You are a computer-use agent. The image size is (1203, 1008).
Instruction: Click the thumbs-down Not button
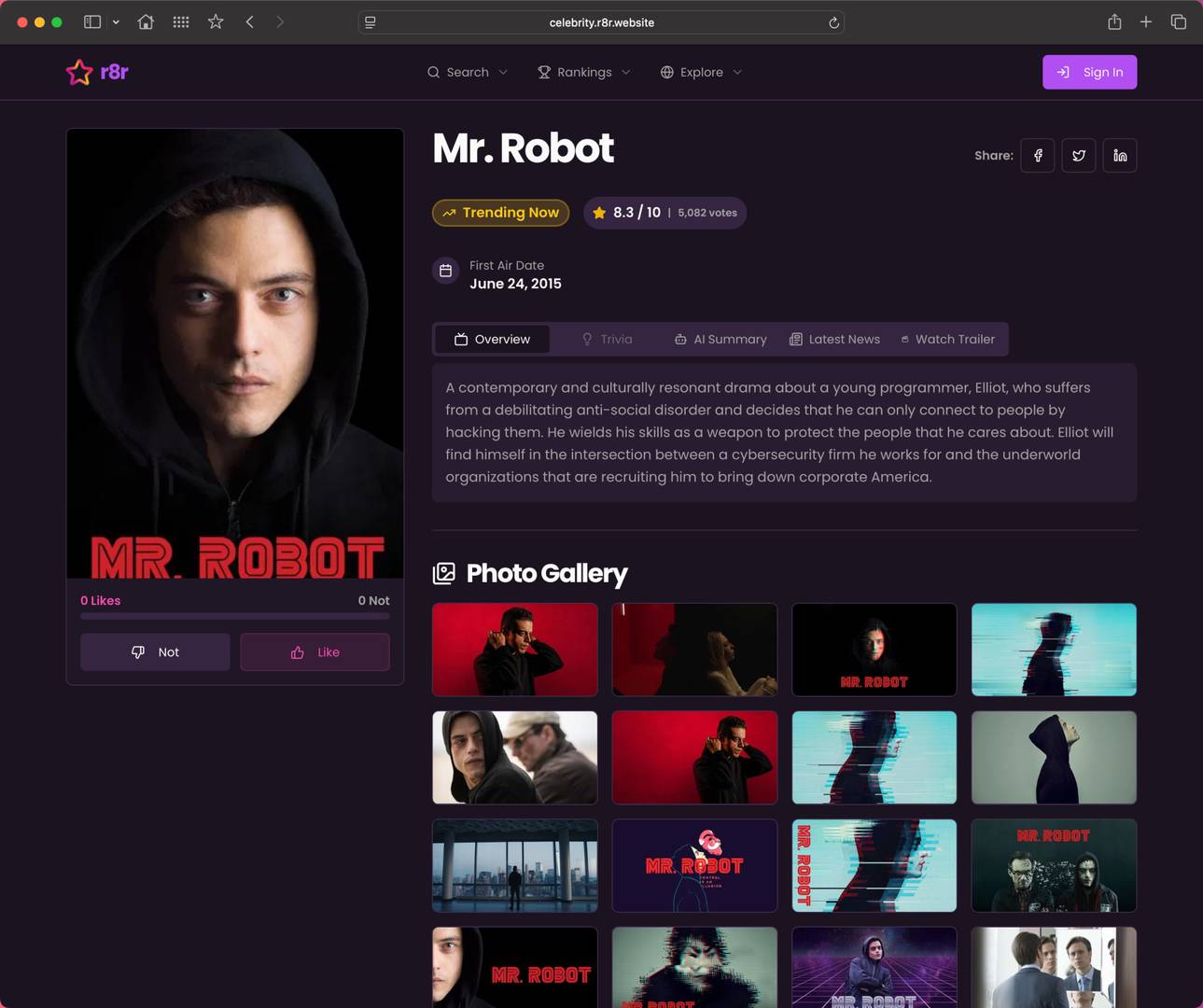point(155,651)
